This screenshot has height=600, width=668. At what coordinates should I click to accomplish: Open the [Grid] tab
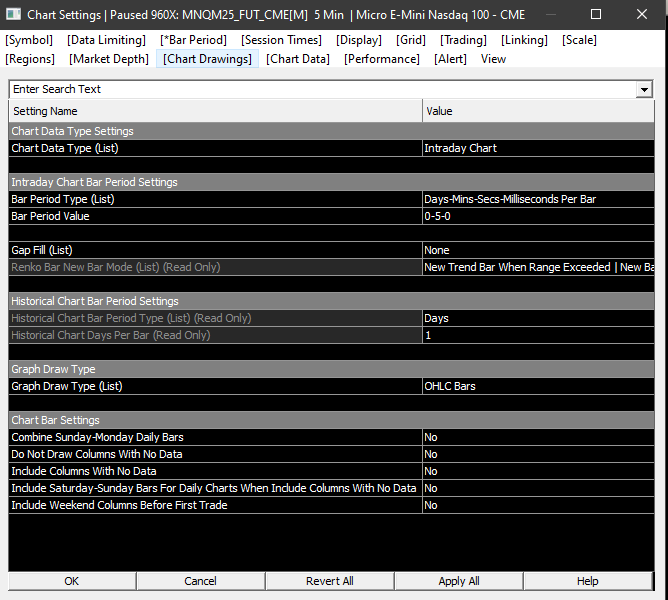click(x=411, y=40)
